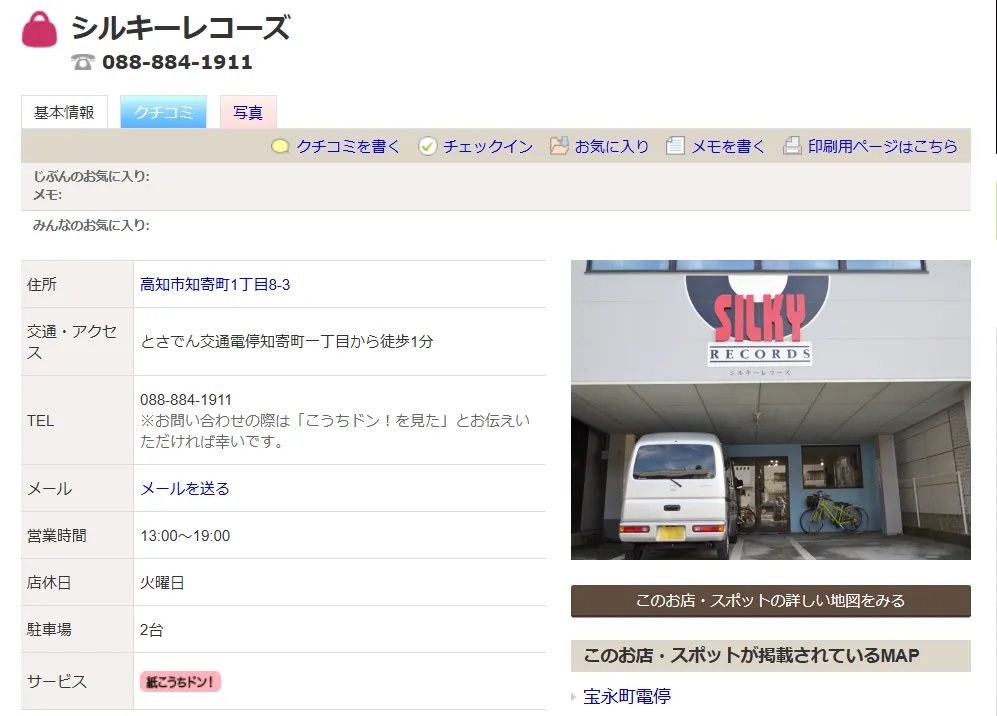Click the green checkmark check-in icon
The width and height of the screenshot is (997, 716).
428,146
